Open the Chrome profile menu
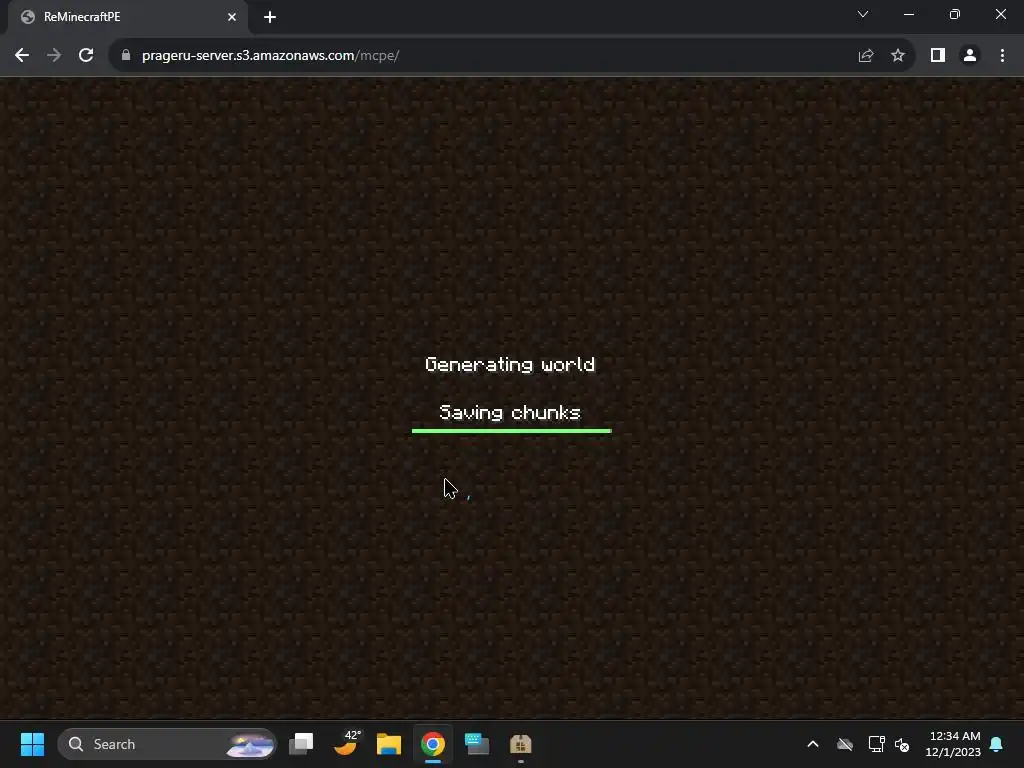This screenshot has height=768, width=1024. tap(970, 56)
